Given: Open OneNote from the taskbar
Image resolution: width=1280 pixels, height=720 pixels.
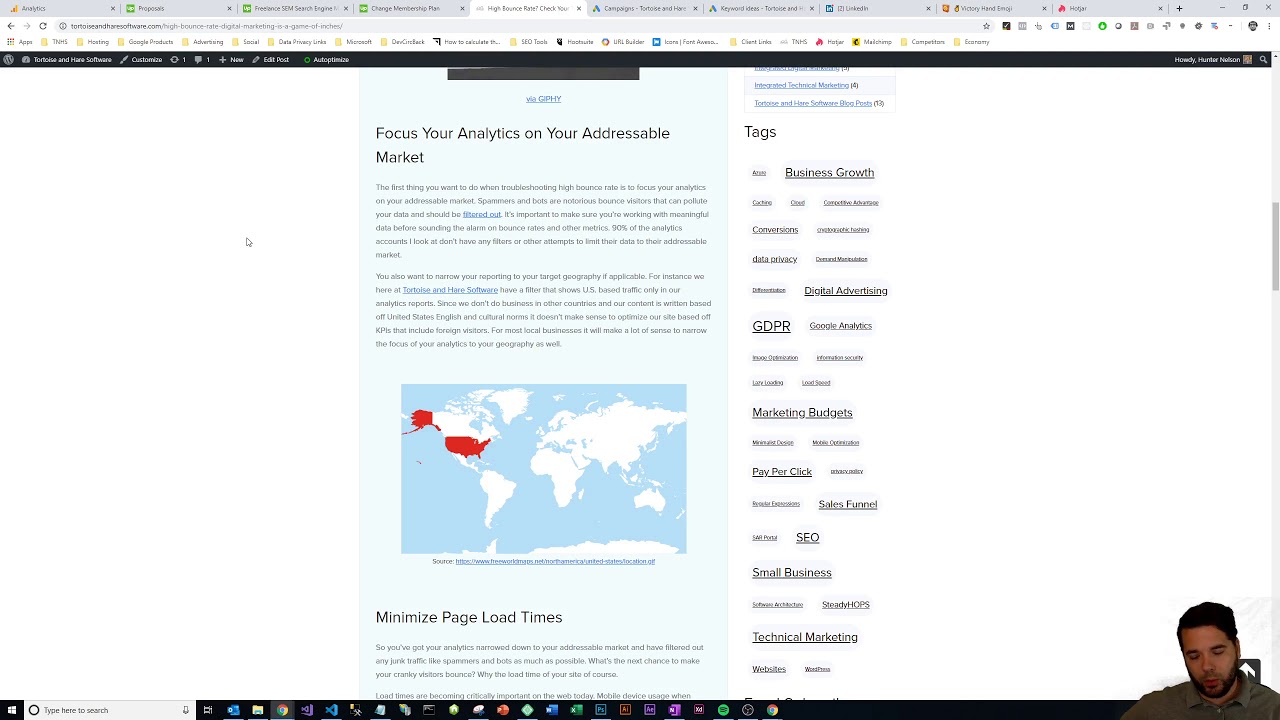Looking at the screenshot, I should 674,710.
